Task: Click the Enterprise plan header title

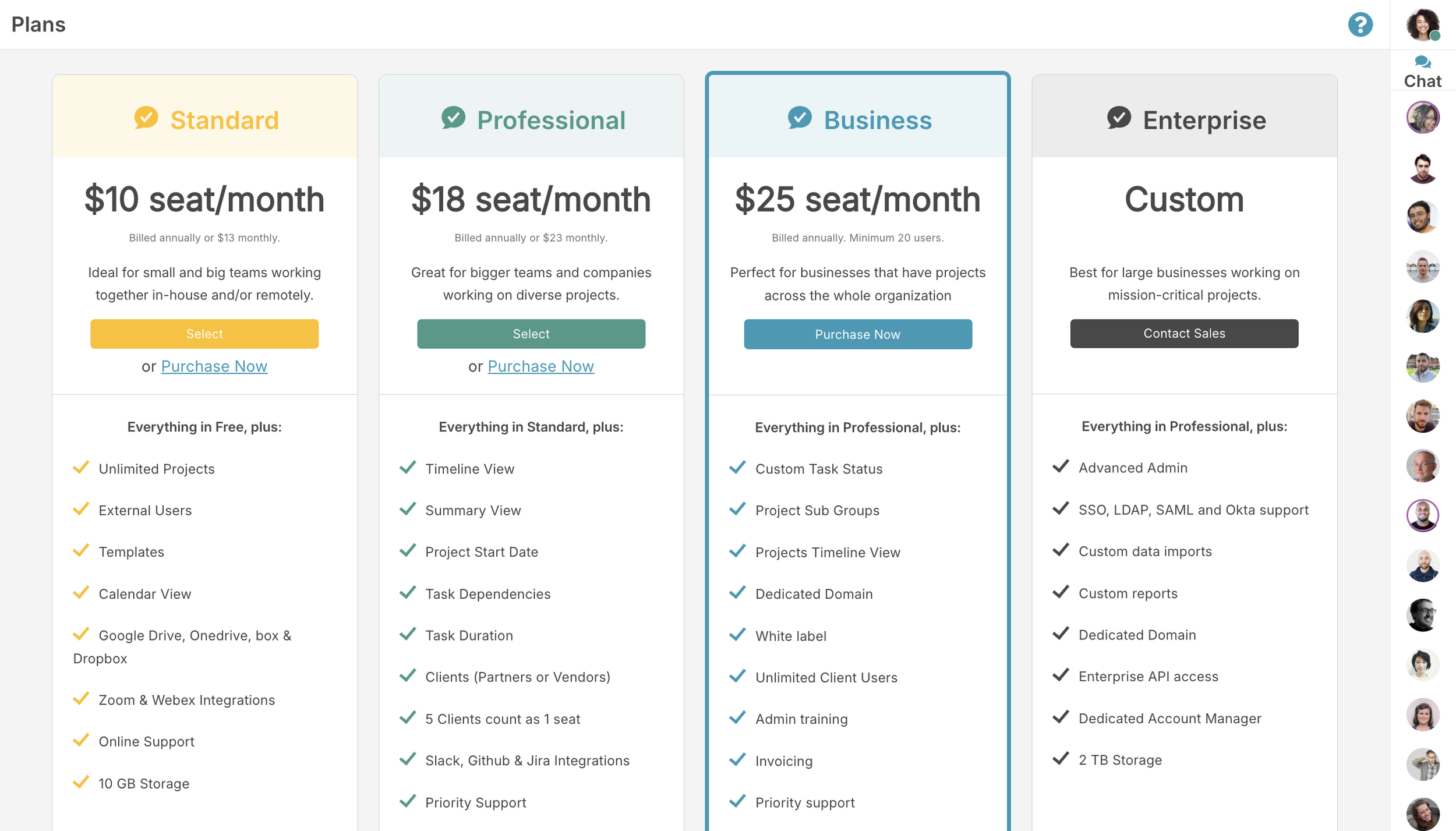Action: click(1204, 121)
